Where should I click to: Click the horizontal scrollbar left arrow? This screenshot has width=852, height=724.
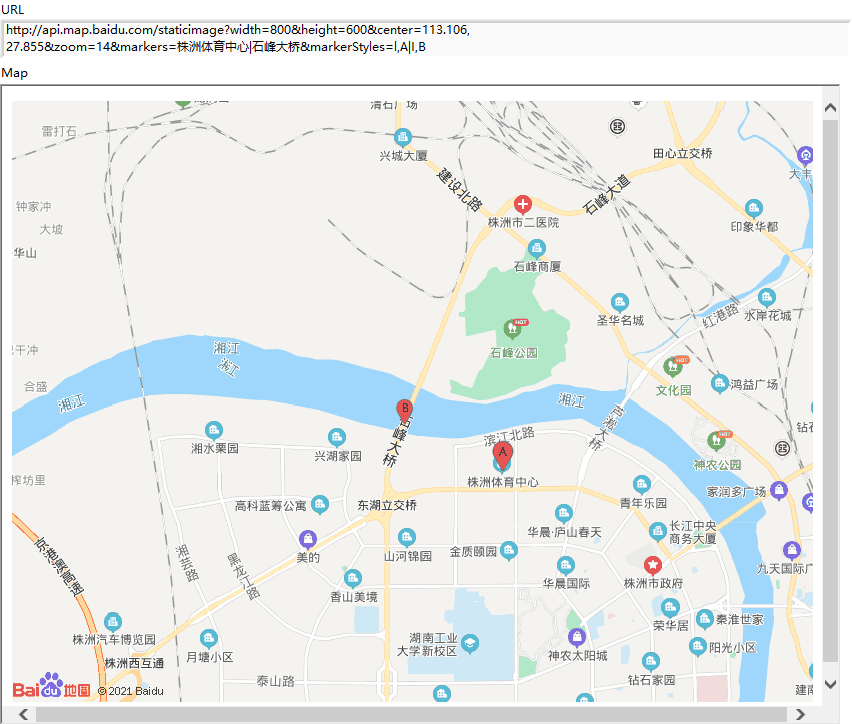point(23,714)
